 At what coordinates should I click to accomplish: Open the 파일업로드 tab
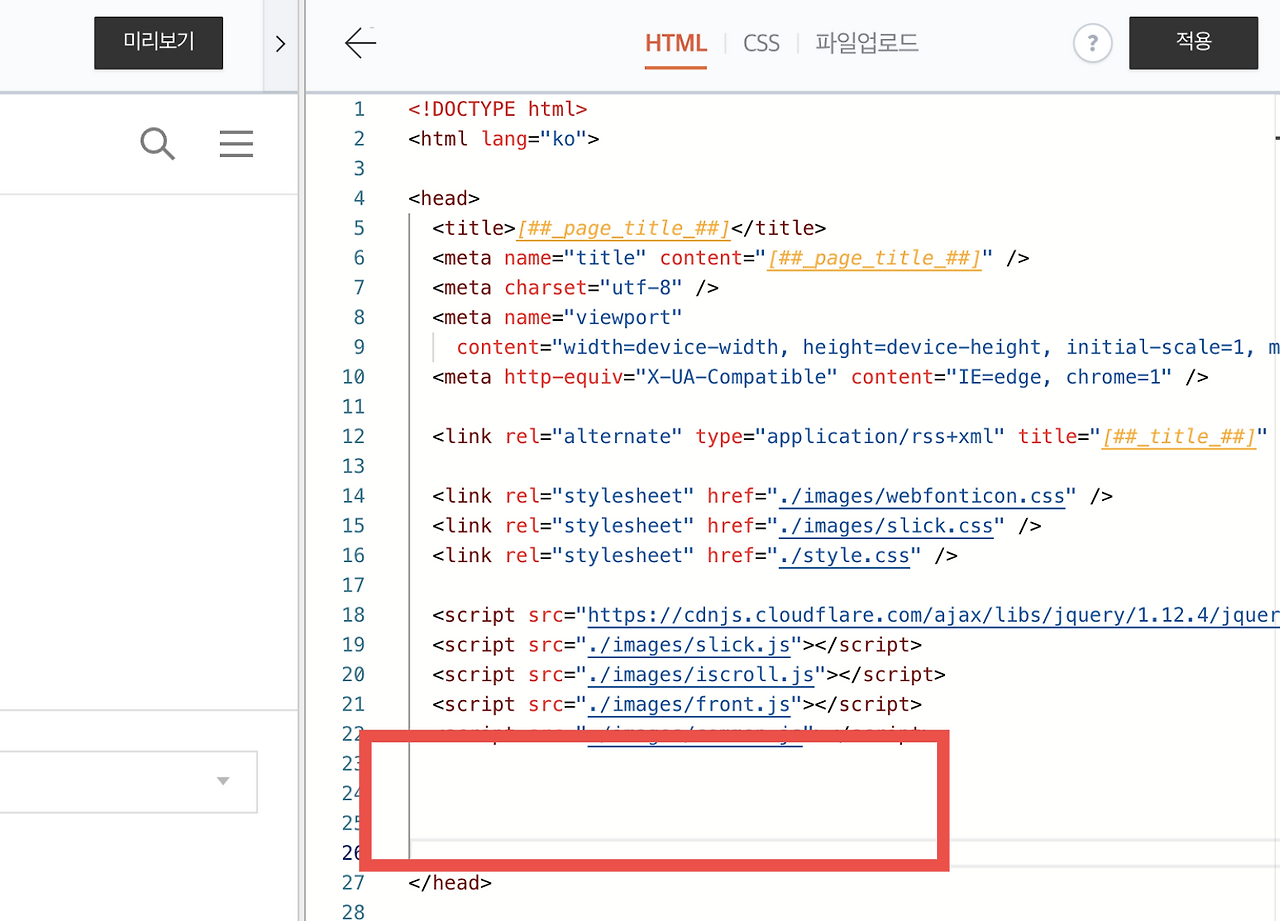pyautogui.click(x=866, y=43)
